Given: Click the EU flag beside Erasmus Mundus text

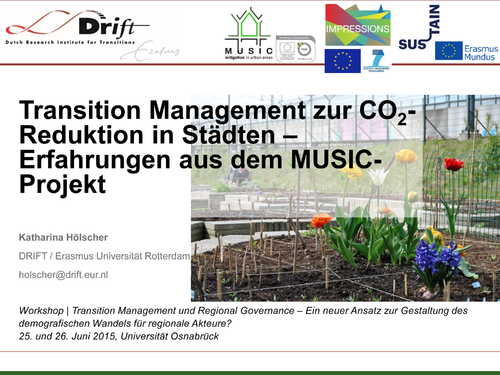Looking at the screenshot, I should pos(449,51).
